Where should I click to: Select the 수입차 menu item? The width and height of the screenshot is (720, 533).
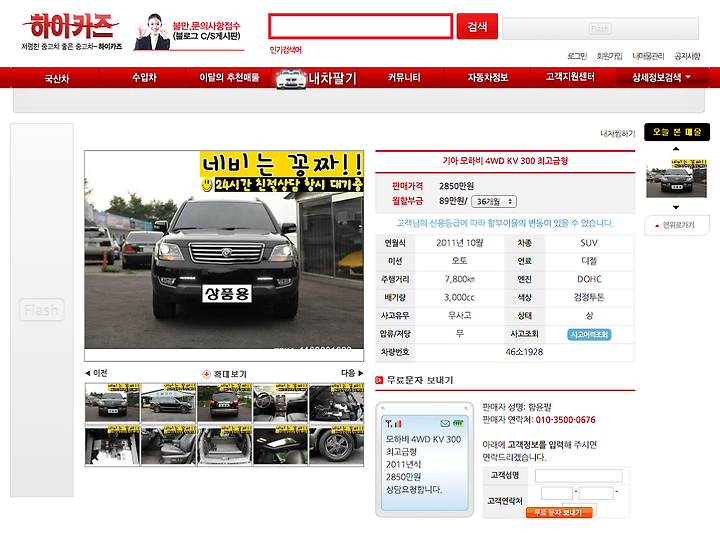(x=144, y=78)
